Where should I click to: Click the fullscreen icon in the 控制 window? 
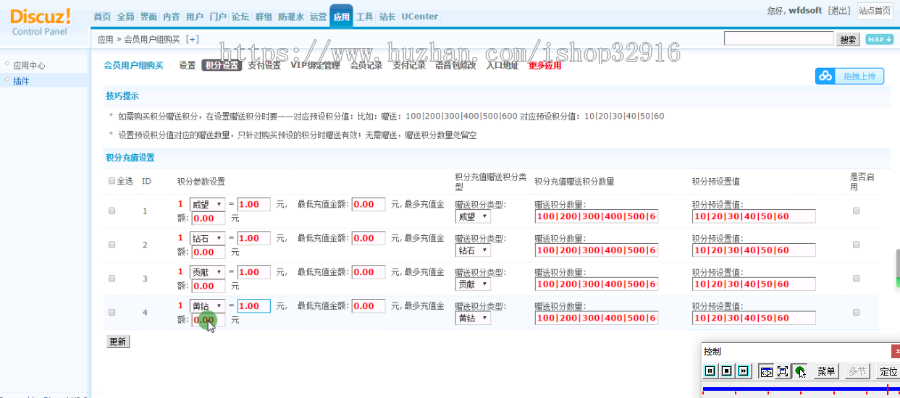pyautogui.click(x=782, y=371)
